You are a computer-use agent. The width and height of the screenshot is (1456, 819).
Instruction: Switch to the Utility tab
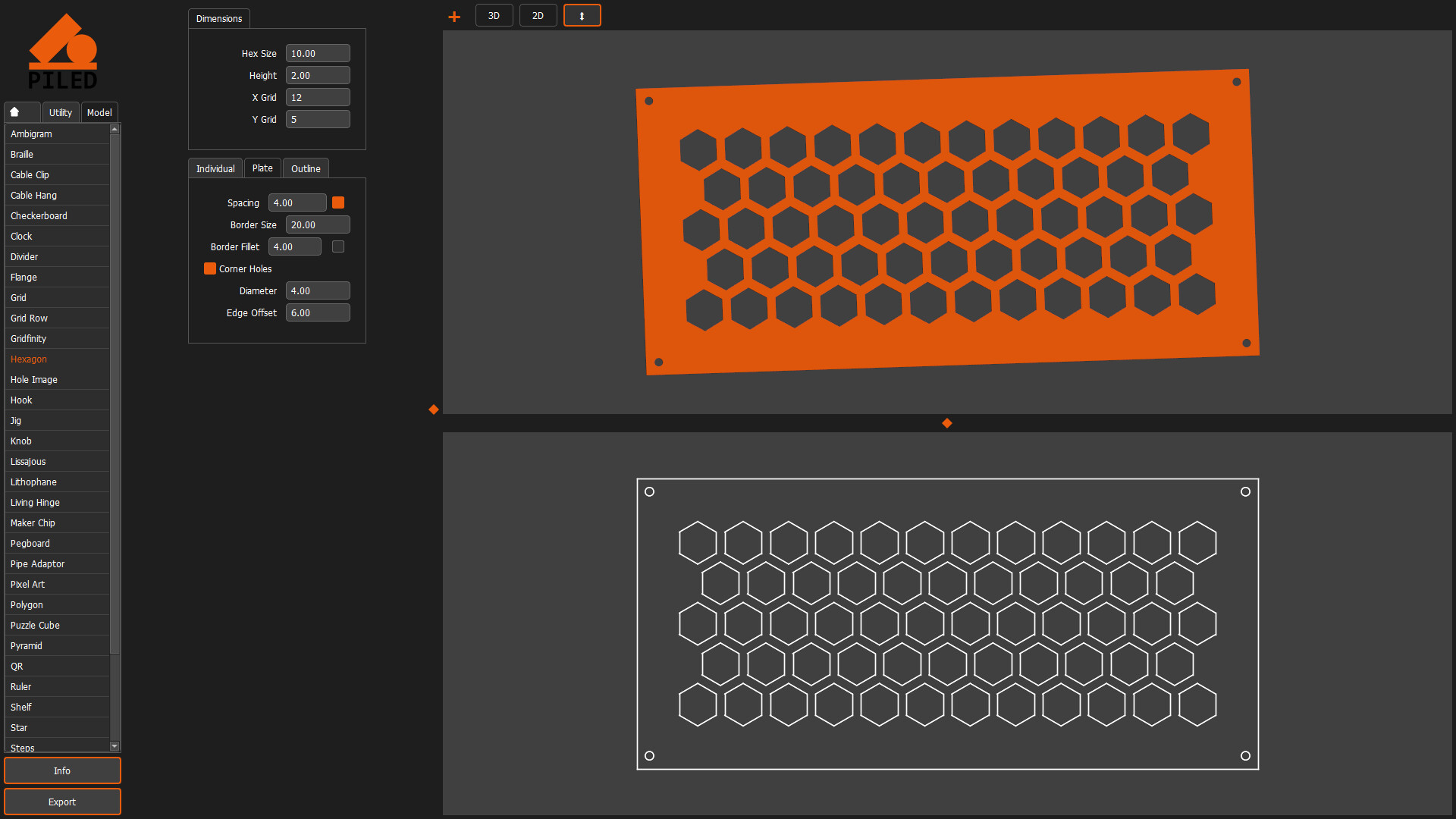tap(60, 111)
